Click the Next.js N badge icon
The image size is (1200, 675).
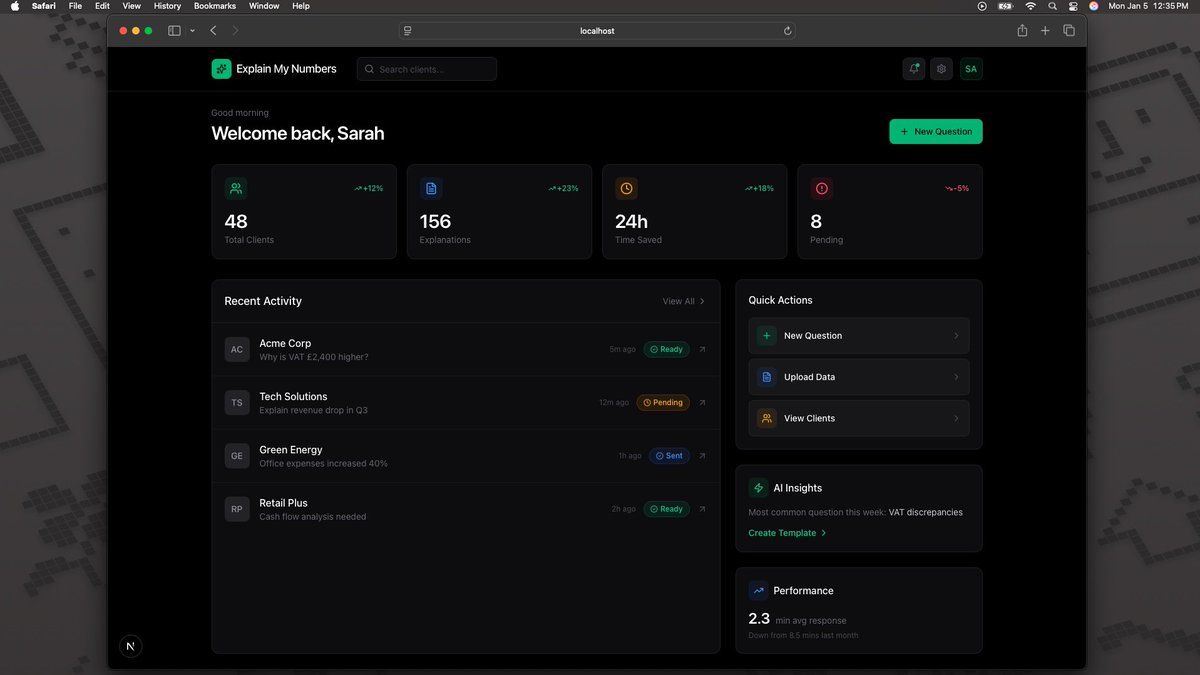point(130,646)
